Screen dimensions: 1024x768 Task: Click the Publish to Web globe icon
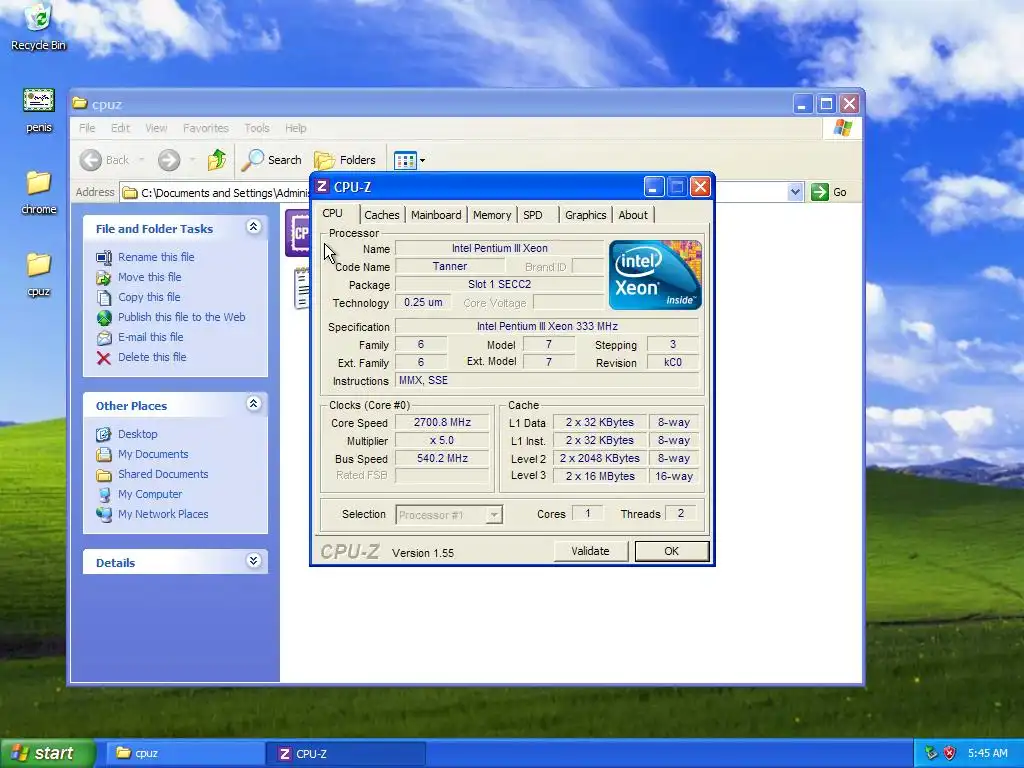coord(104,318)
